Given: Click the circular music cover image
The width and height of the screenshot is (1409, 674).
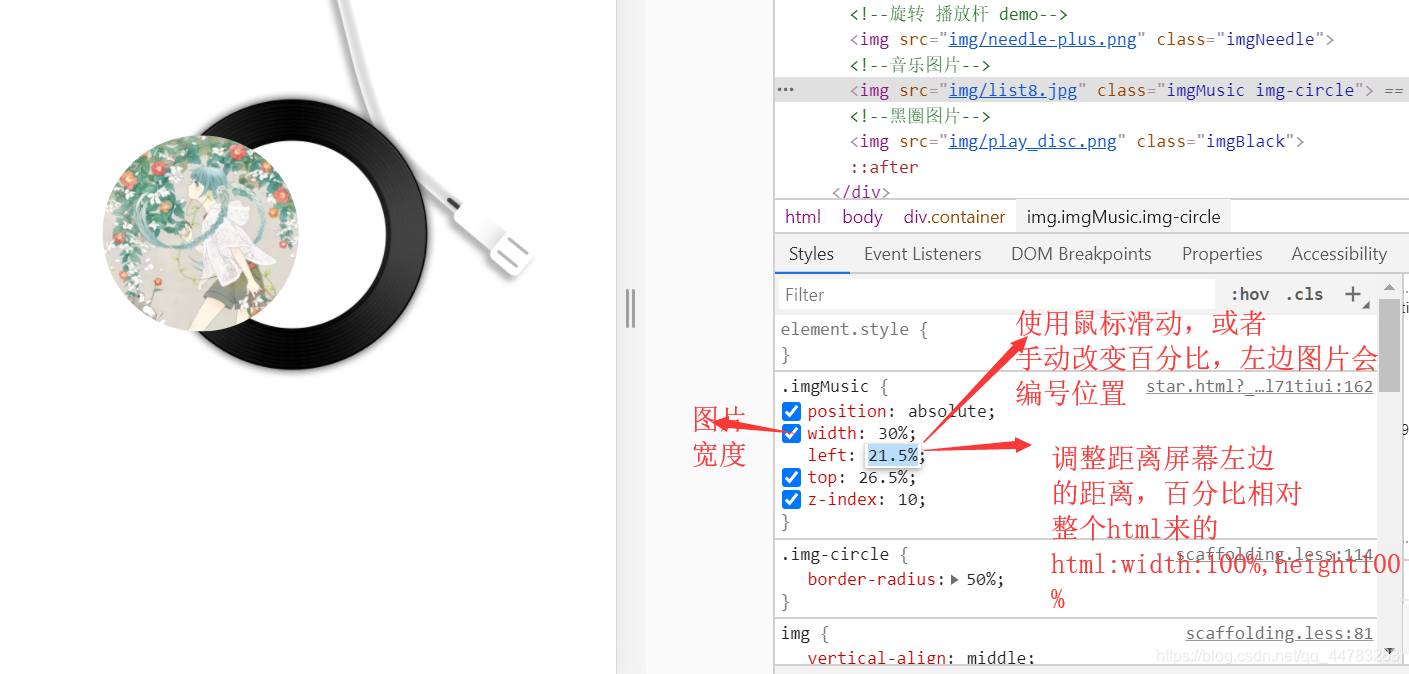Looking at the screenshot, I should point(201,233).
